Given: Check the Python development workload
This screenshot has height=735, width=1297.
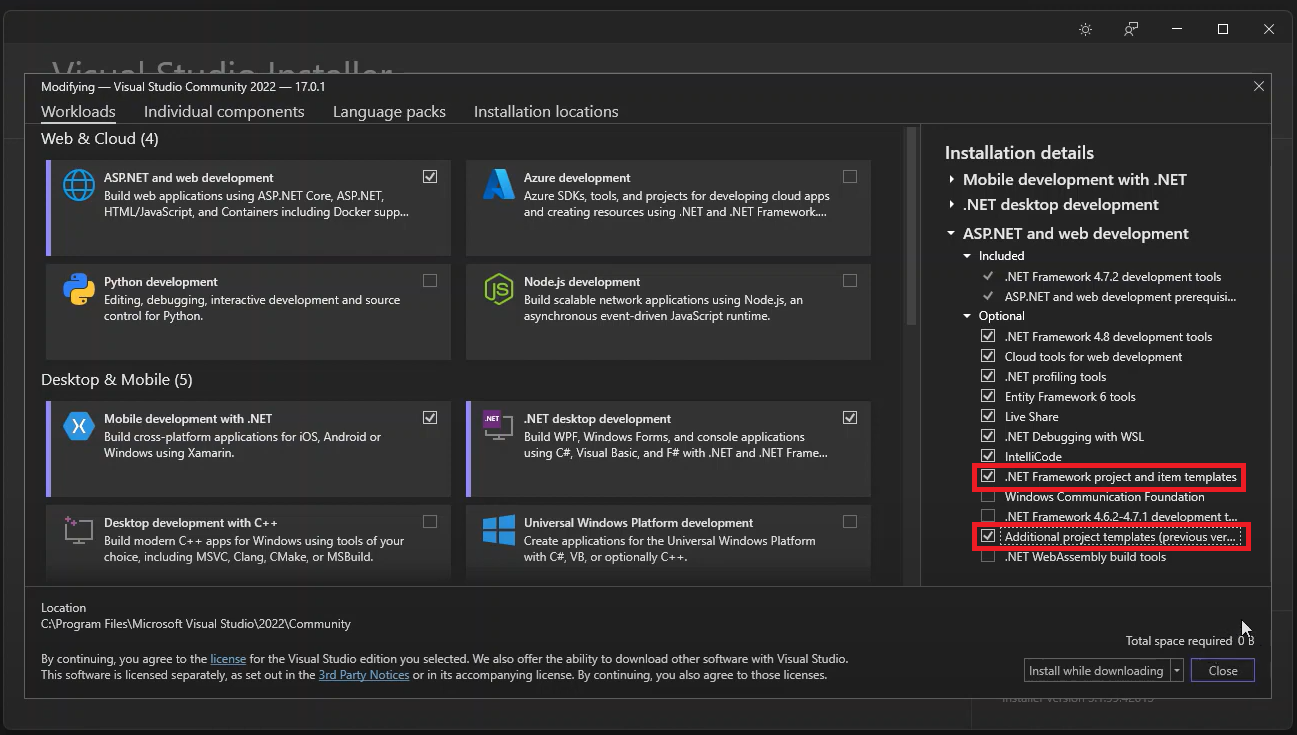Looking at the screenshot, I should click(x=430, y=281).
